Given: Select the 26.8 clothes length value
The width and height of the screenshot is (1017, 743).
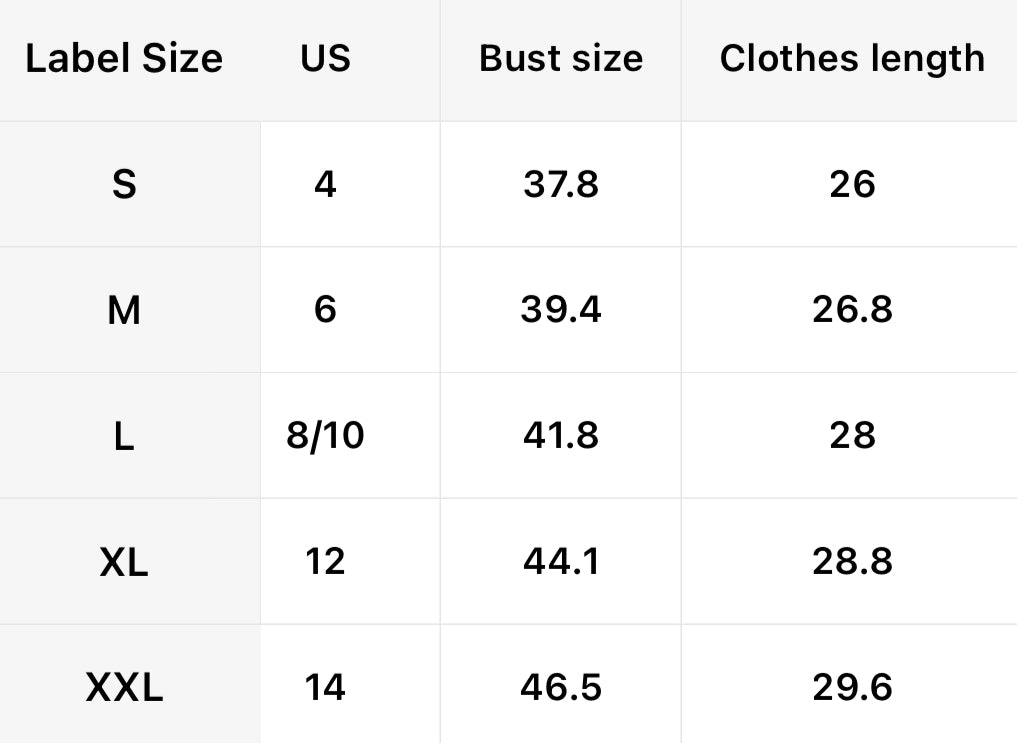Looking at the screenshot, I should [852, 311].
